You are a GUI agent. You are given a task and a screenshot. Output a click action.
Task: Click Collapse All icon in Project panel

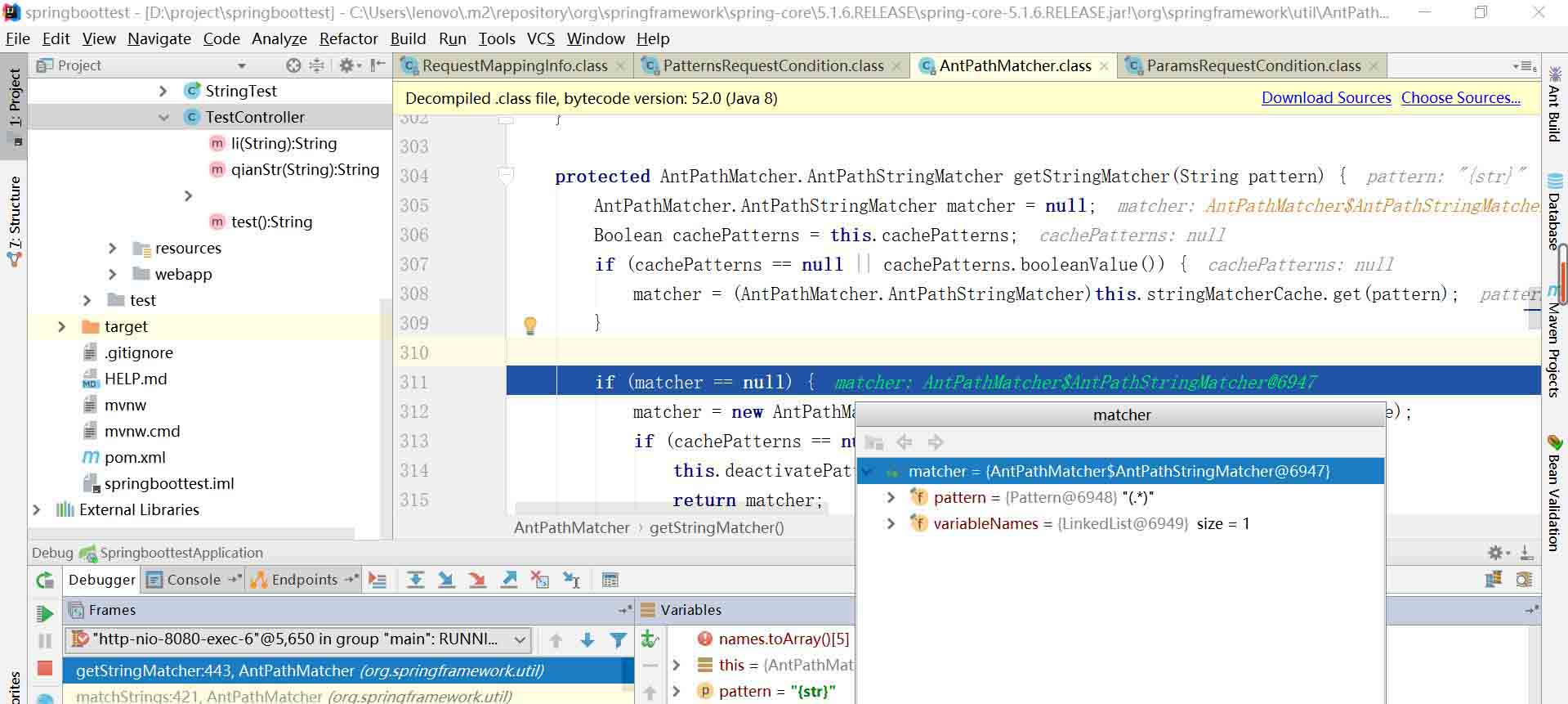(x=317, y=65)
